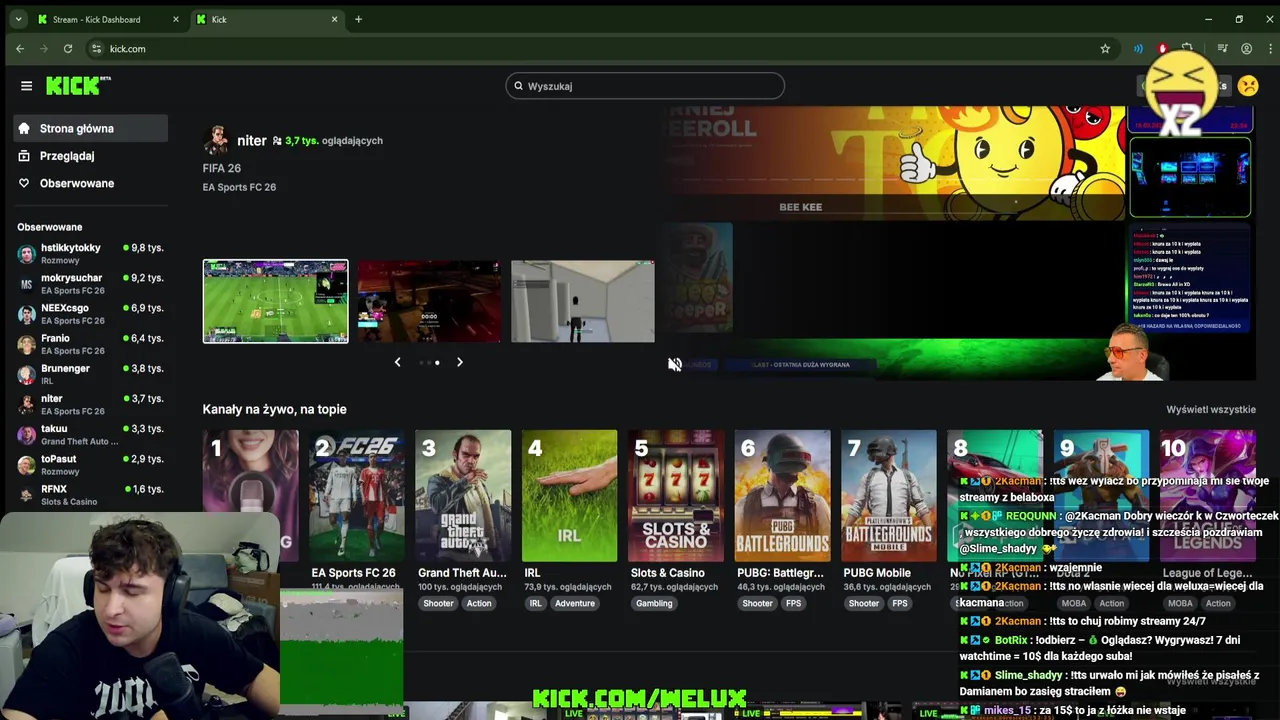Click the kick.com address bar
The image size is (1280, 720).
pos(600,48)
